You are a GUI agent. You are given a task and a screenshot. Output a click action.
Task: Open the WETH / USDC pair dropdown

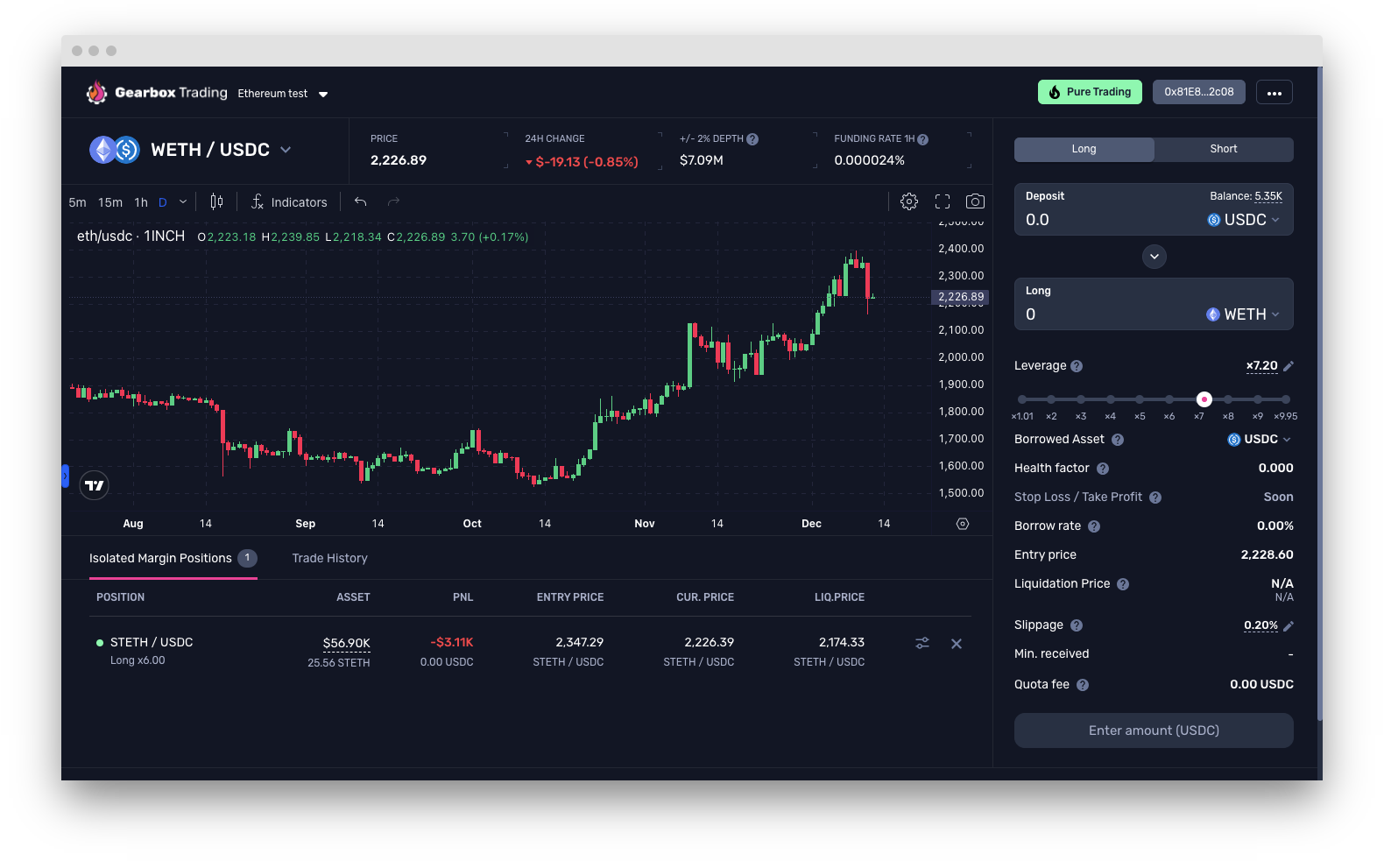click(x=286, y=150)
